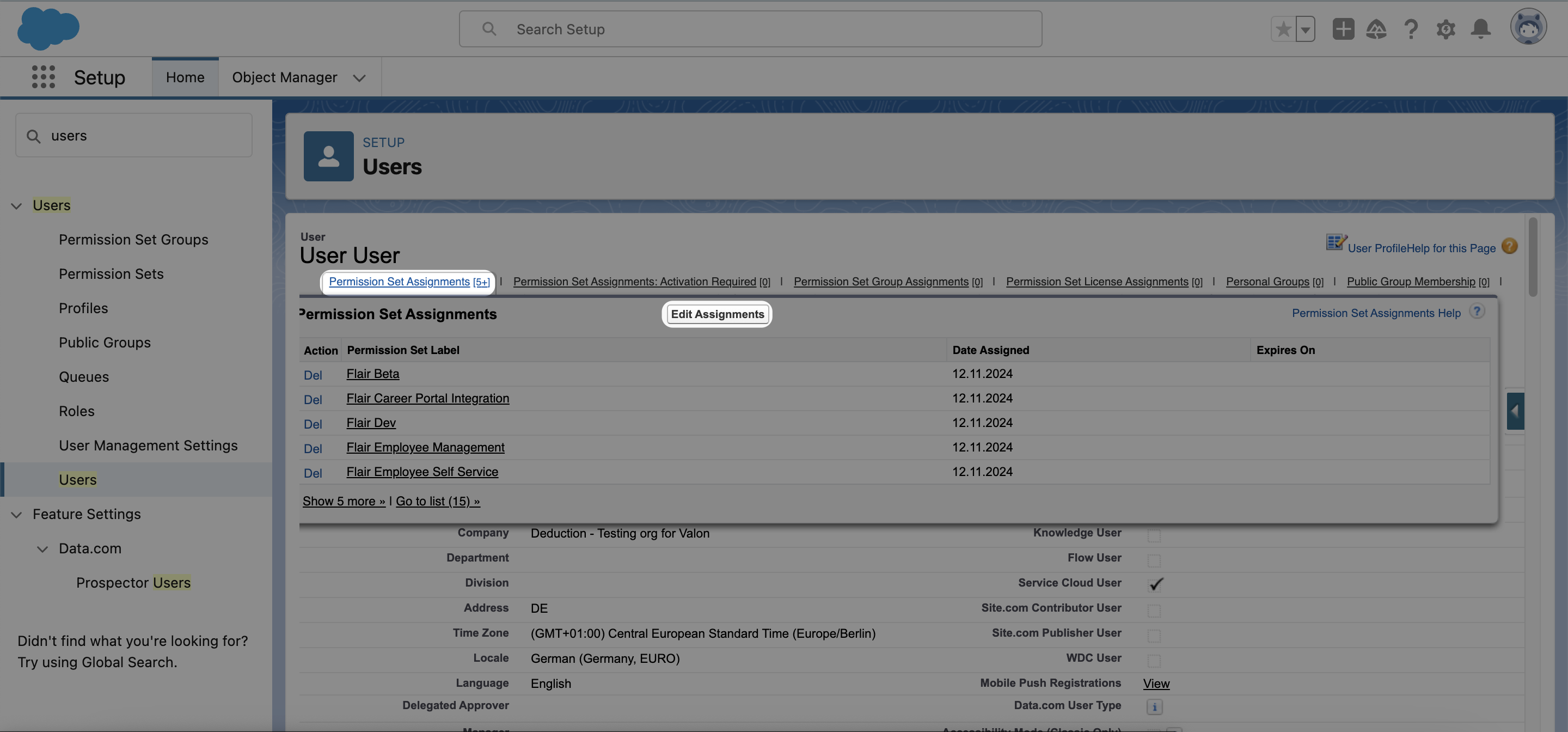Open the Trailhead guidance icon
The height and width of the screenshot is (732, 1568).
1376,29
